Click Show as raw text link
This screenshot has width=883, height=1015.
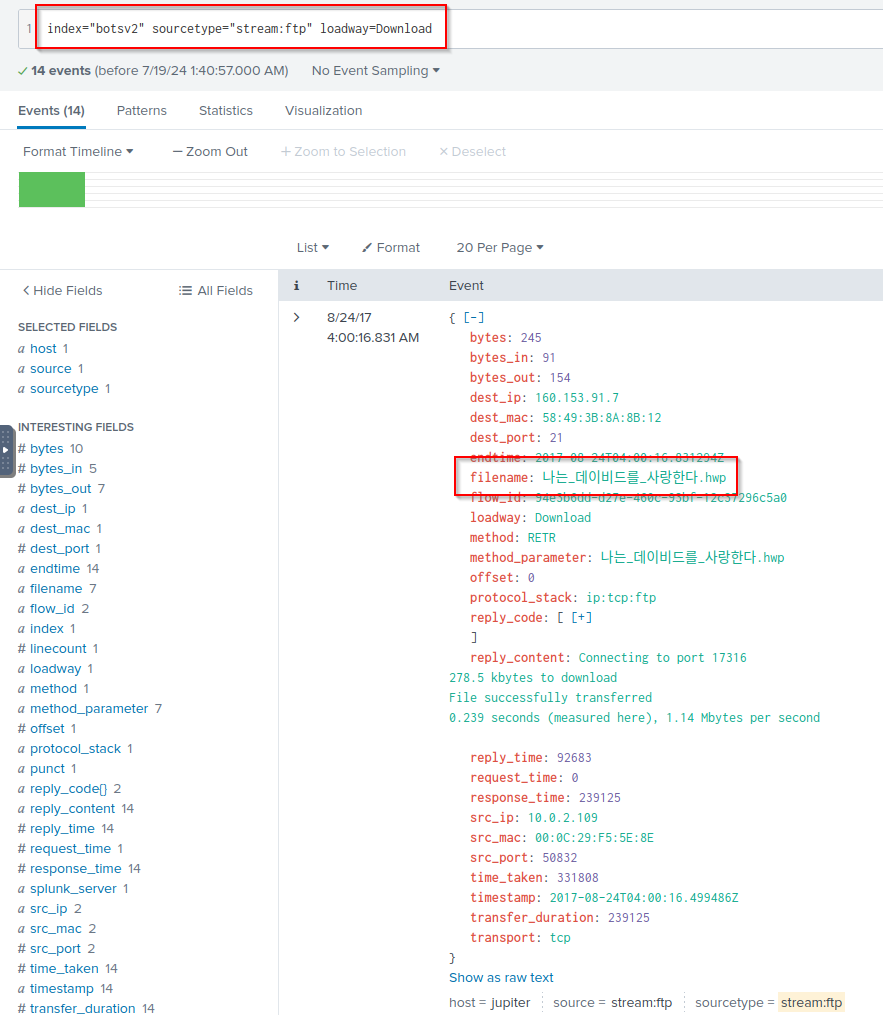(x=501, y=978)
